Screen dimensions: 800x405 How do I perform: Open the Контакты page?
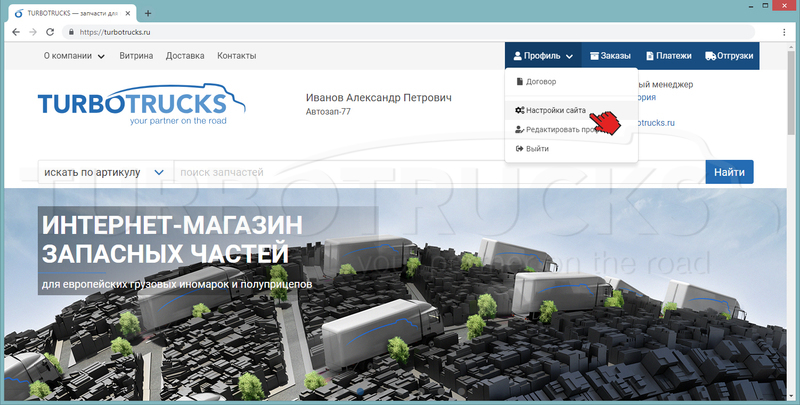tap(237, 56)
